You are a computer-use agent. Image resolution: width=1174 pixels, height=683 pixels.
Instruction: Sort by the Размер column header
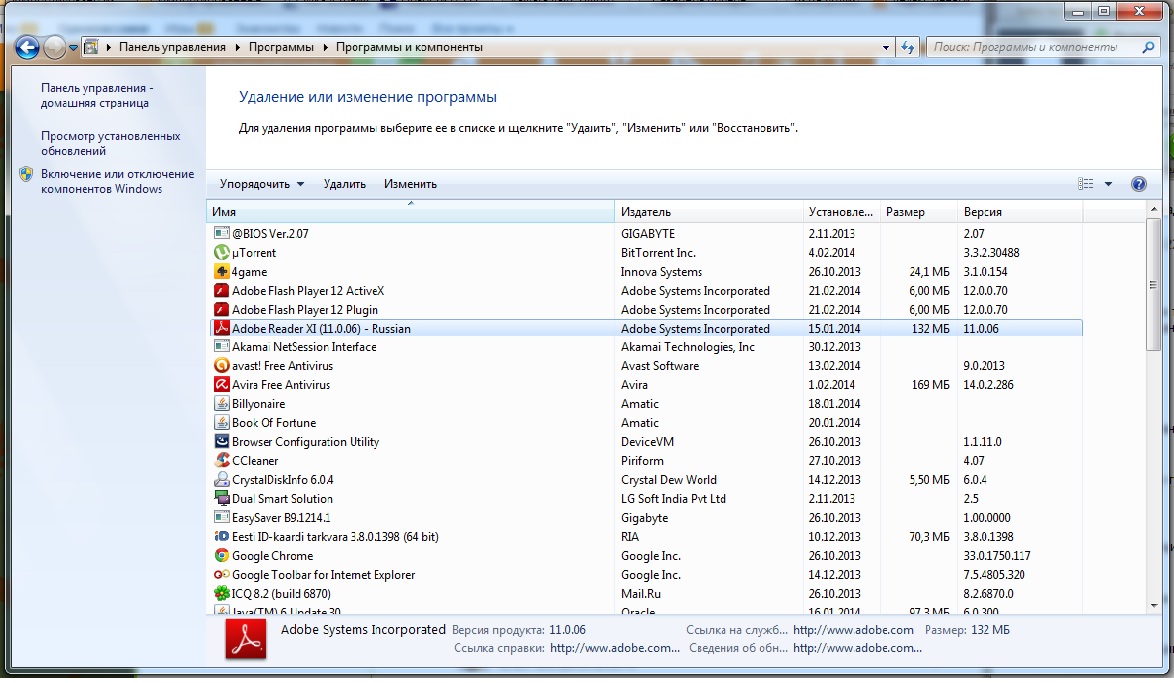(x=919, y=212)
